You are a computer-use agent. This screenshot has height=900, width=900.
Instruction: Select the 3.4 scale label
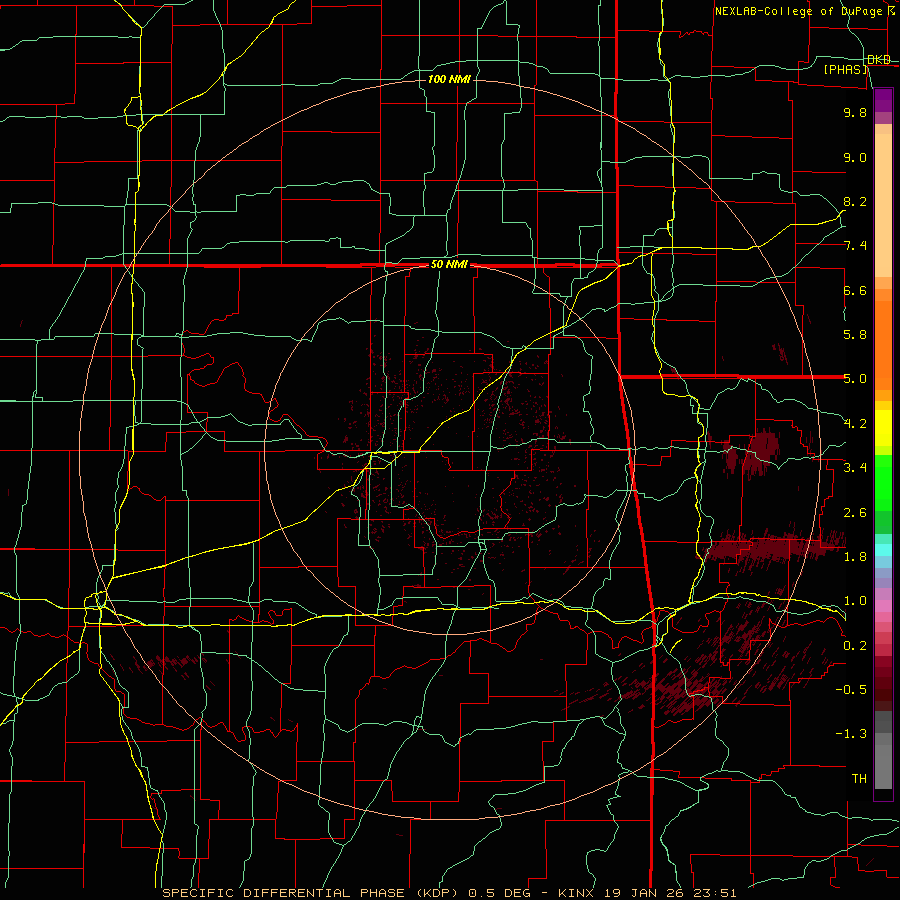[855, 468]
